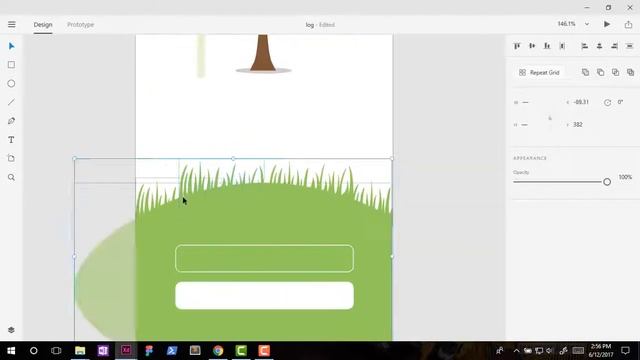This screenshot has height=360, width=640.
Task: Adjust the Opacity slider handle
Action: point(607,182)
